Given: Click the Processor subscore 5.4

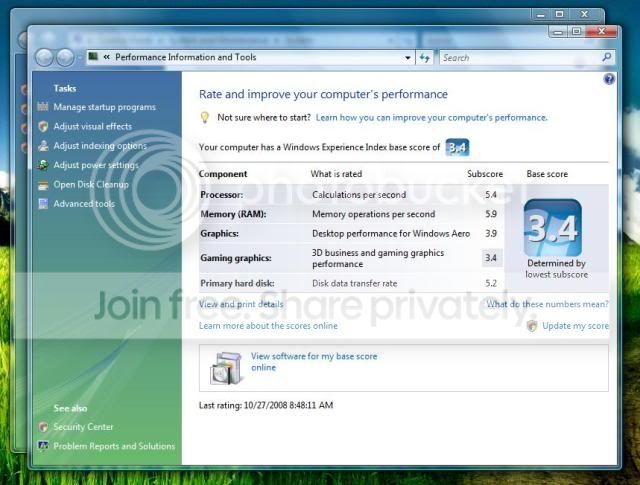Looking at the screenshot, I should pos(491,195).
